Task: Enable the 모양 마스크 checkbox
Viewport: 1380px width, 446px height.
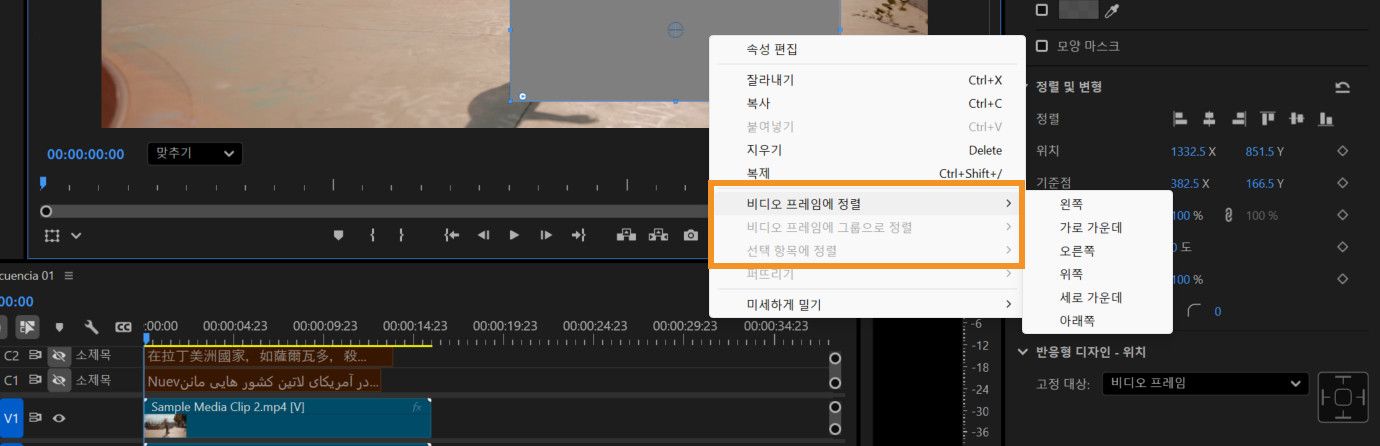Action: click(1042, 46)
